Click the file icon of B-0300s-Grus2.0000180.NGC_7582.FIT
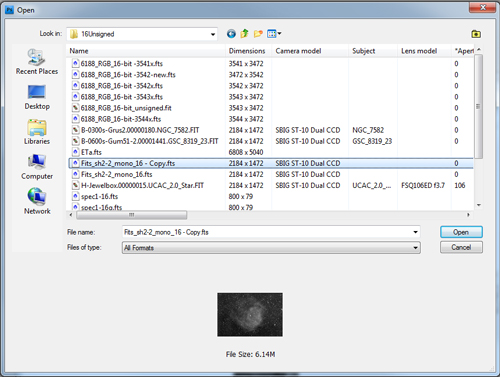 click(x=76, y=130)
